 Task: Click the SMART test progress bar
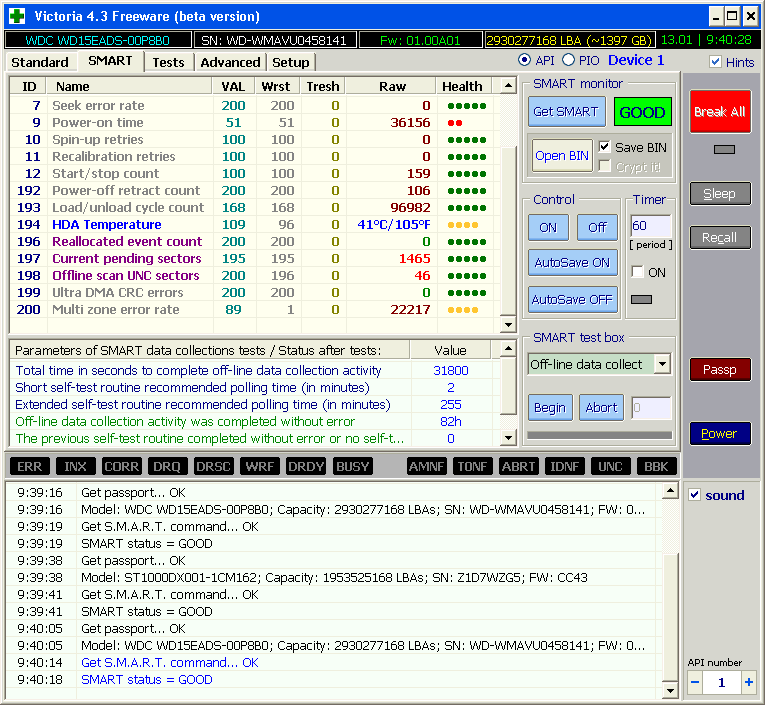tap(600, 435)
